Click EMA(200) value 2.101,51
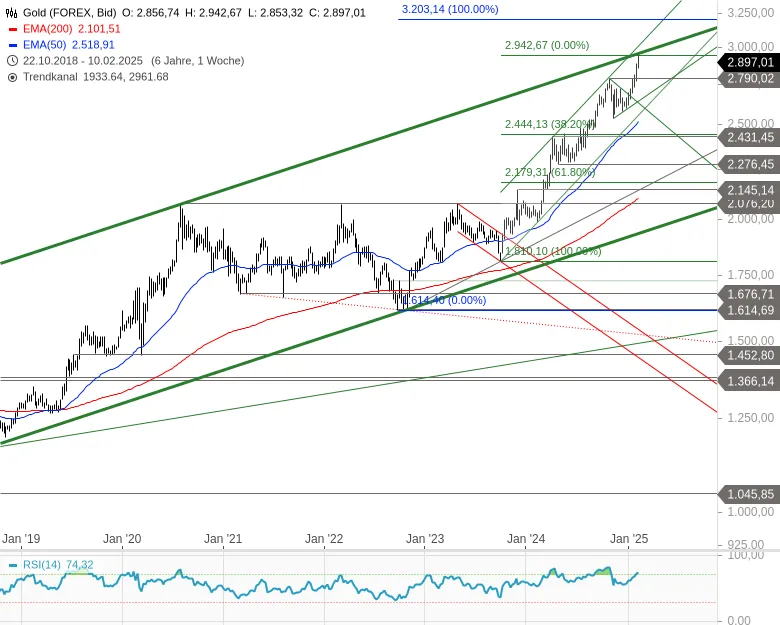Viewport: 780px width, 625px height. point(99,29)
